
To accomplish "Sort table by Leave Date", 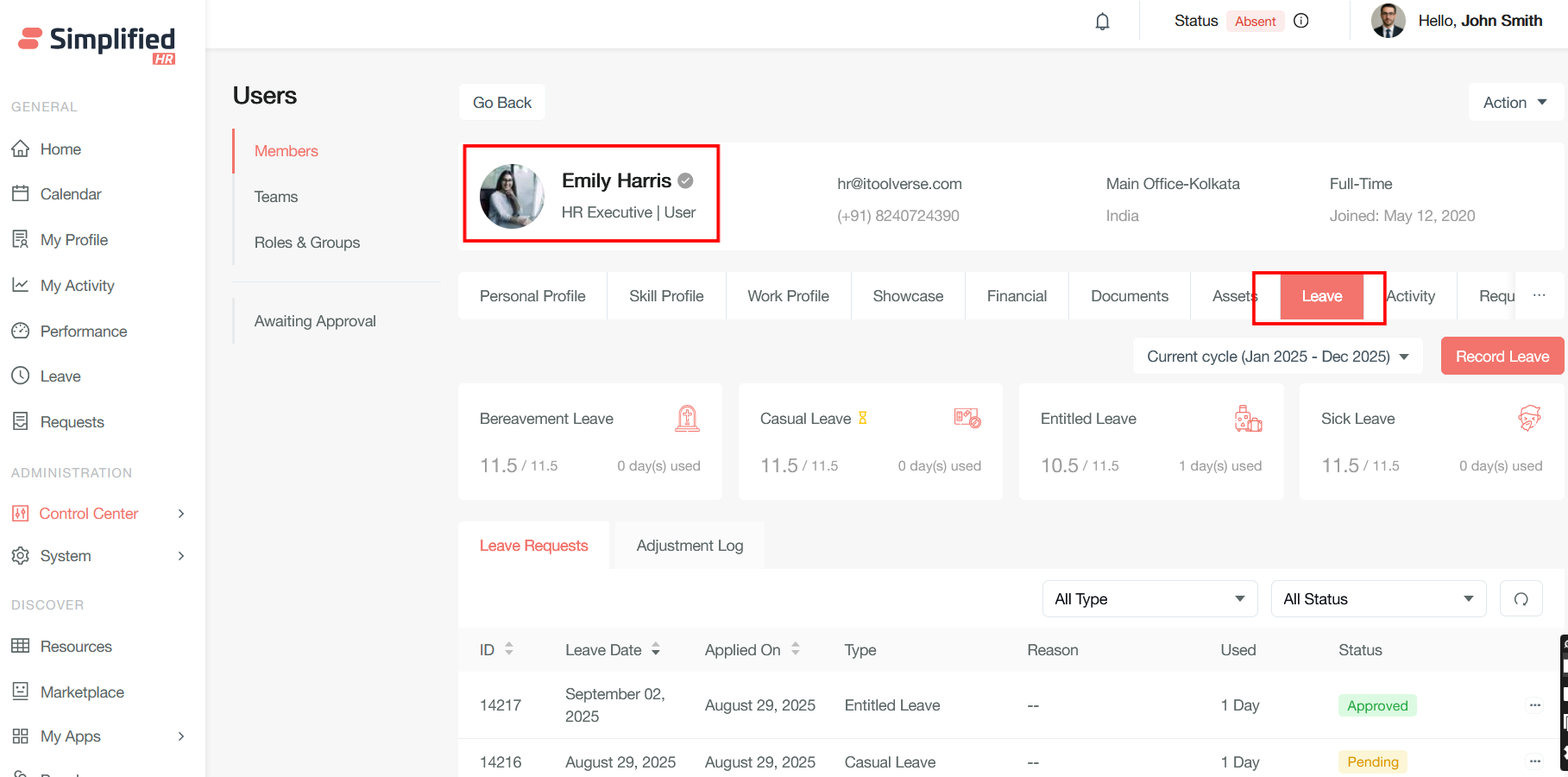I will pos(656,649).
